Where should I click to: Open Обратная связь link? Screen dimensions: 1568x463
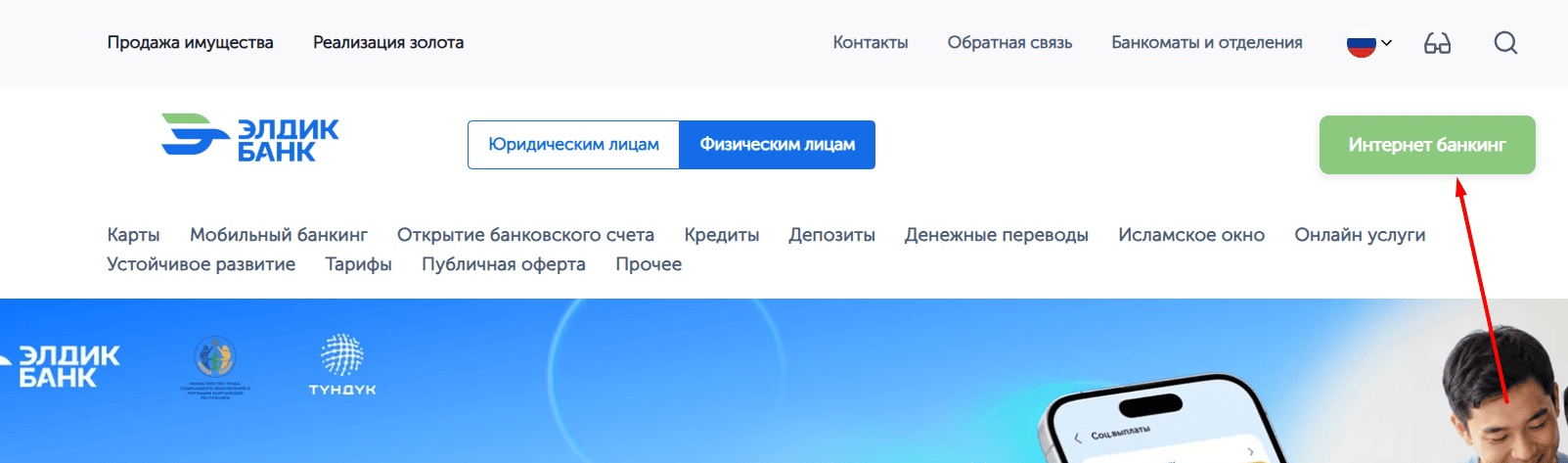click(1009, 43)
